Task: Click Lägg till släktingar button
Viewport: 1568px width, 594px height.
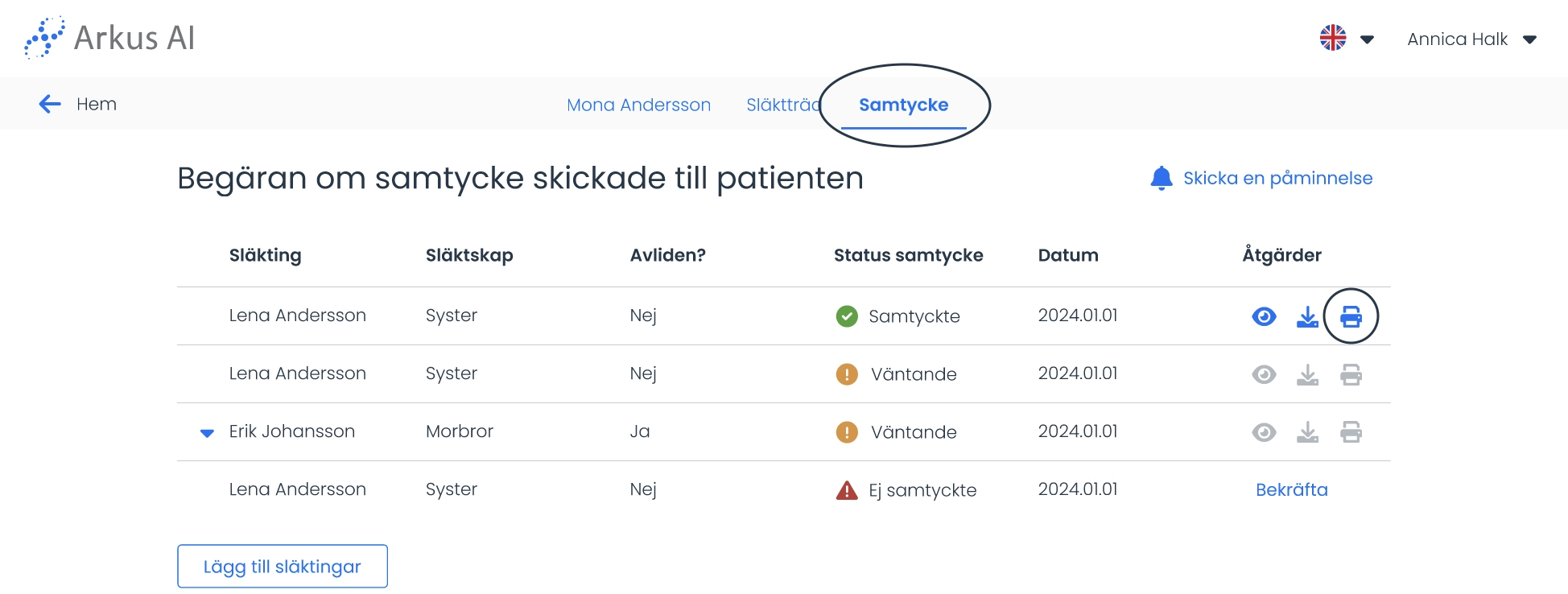Action: [x=283, y=566]
